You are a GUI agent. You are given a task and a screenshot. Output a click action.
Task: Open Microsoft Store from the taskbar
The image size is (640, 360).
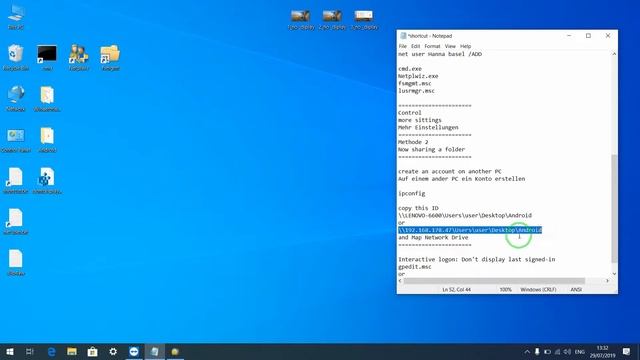click(x=93, y=351)
